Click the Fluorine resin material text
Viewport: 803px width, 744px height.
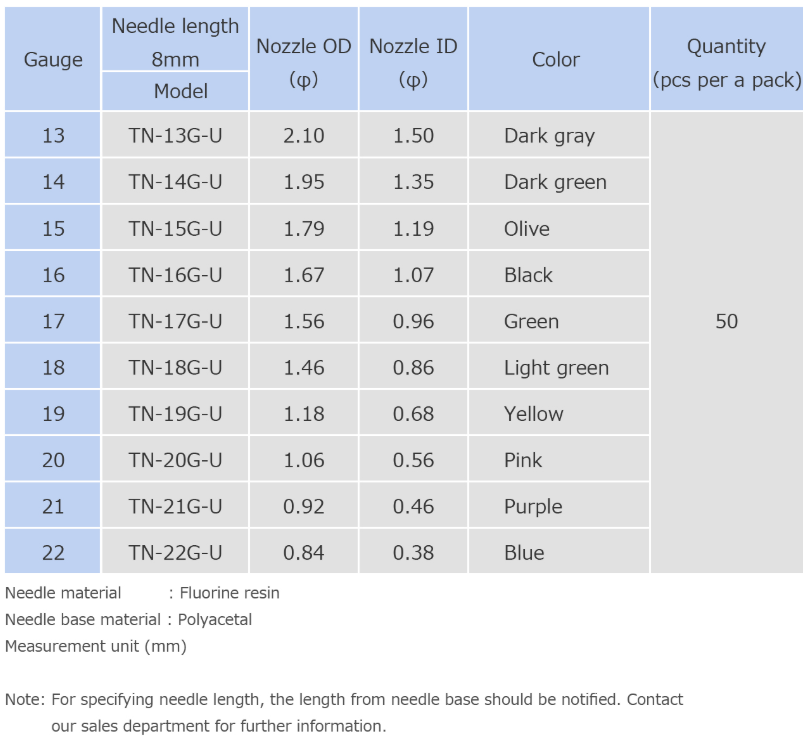pyautogui.click(x=229, y=593)
